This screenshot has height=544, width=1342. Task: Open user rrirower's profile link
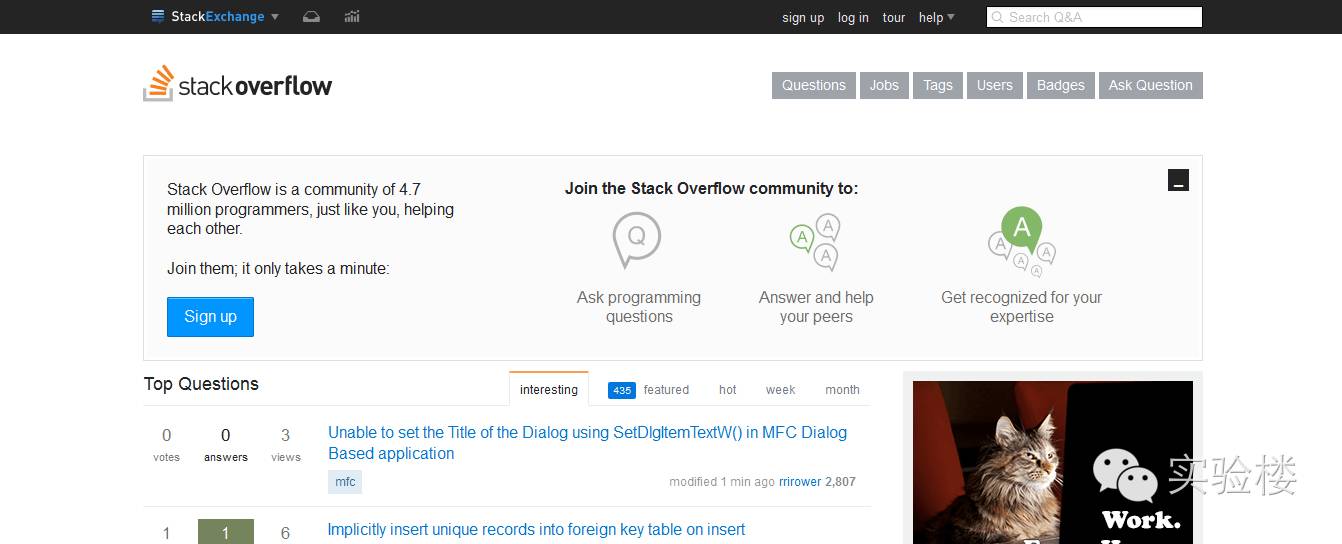800,482
